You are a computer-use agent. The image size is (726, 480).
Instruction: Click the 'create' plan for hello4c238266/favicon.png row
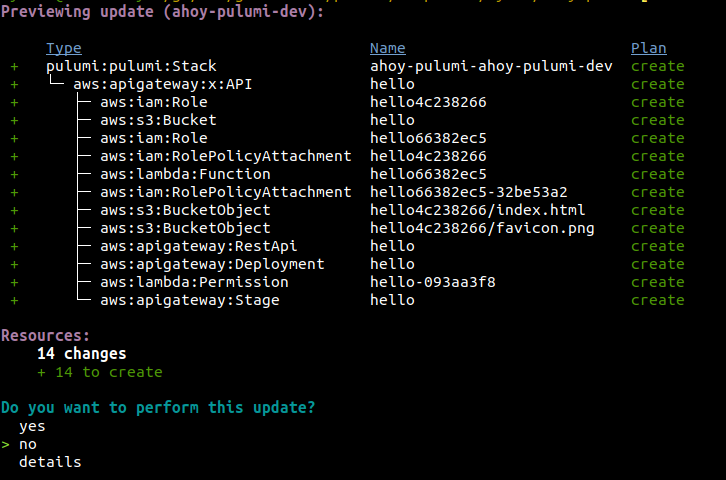tap(657, 228)
